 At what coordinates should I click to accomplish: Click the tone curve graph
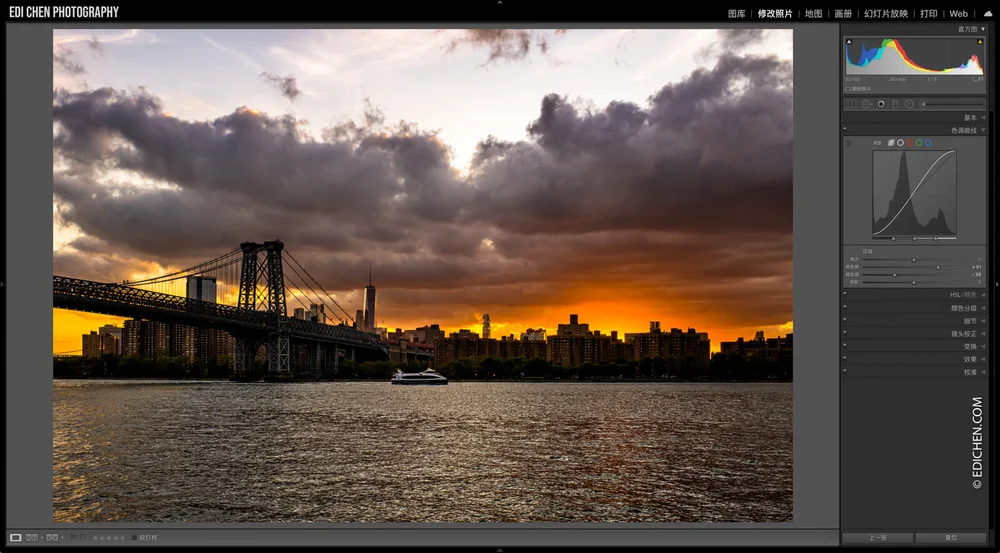pos(914,193)
